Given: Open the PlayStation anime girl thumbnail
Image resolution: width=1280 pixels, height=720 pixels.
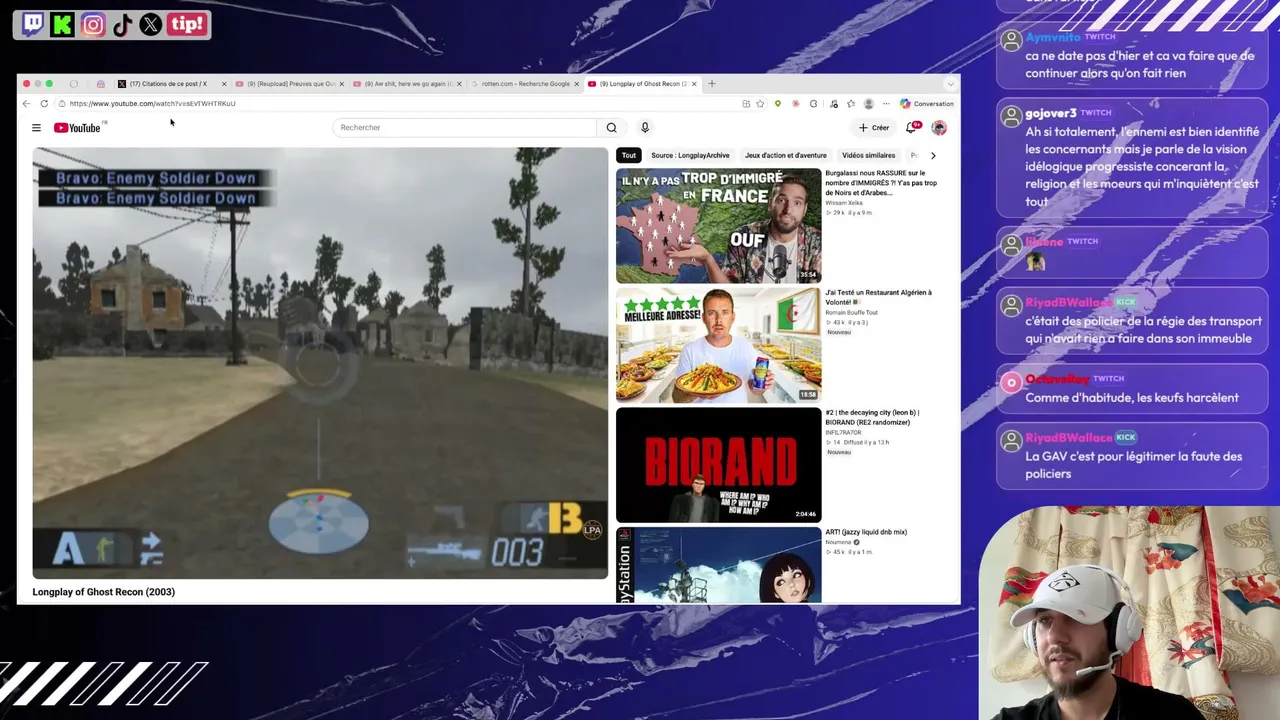Looking at the screenshot, I should coord(718,565).
